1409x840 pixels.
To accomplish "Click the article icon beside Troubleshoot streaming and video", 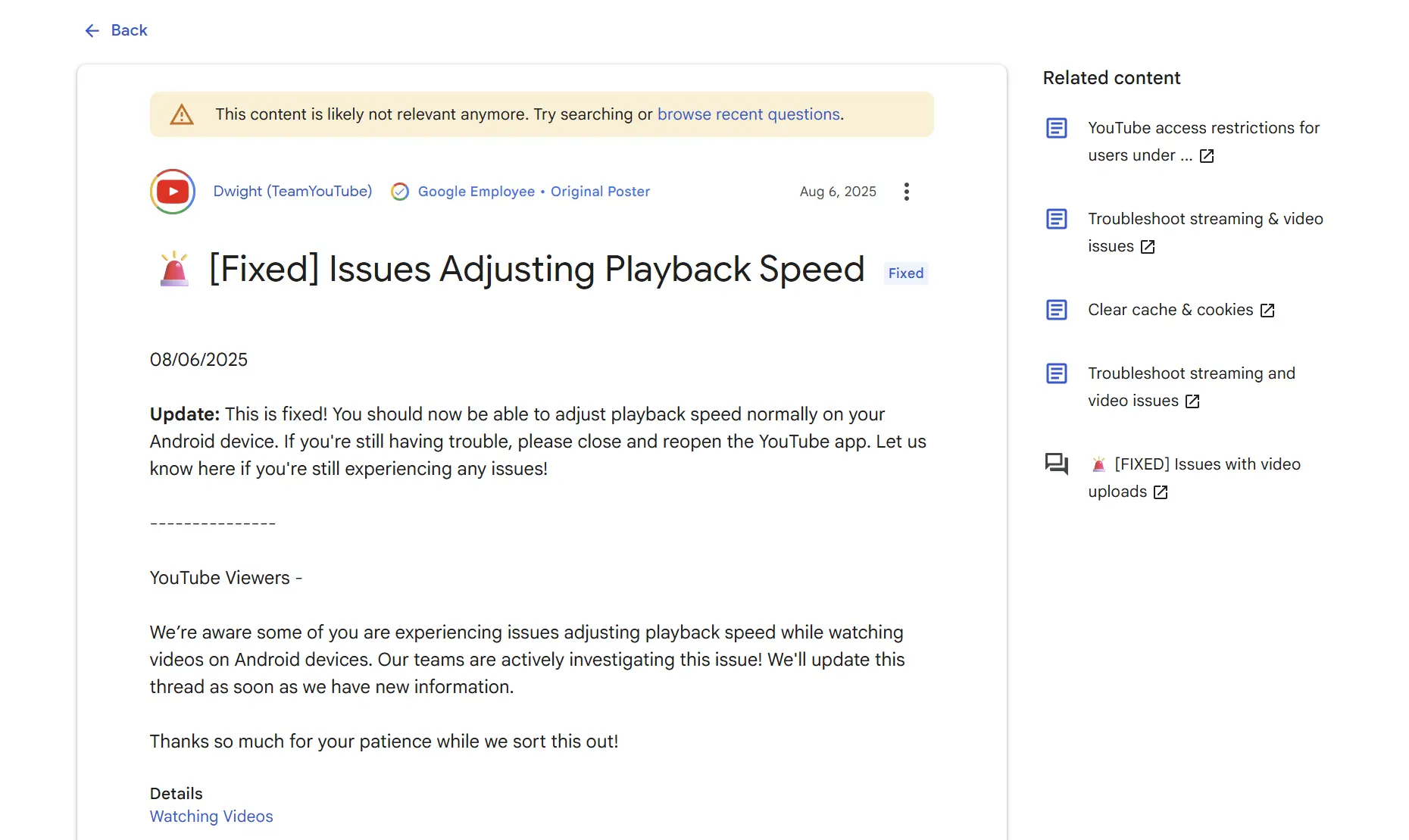I will [x=1056, y=373].
